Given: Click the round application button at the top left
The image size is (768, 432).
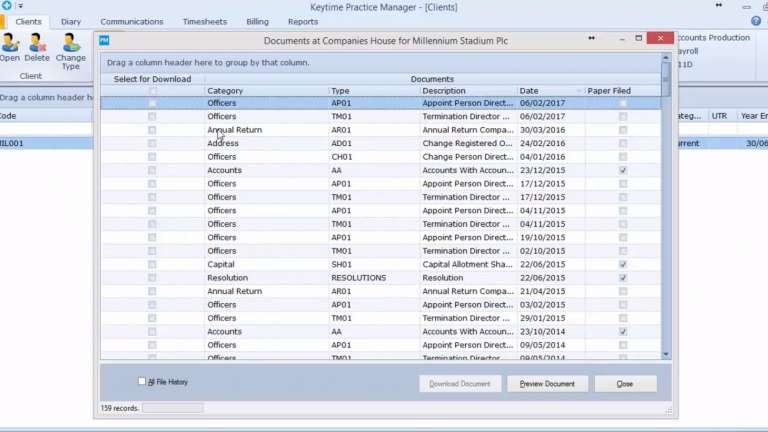Looking at the screenshot, I should (x=6, y=5).
